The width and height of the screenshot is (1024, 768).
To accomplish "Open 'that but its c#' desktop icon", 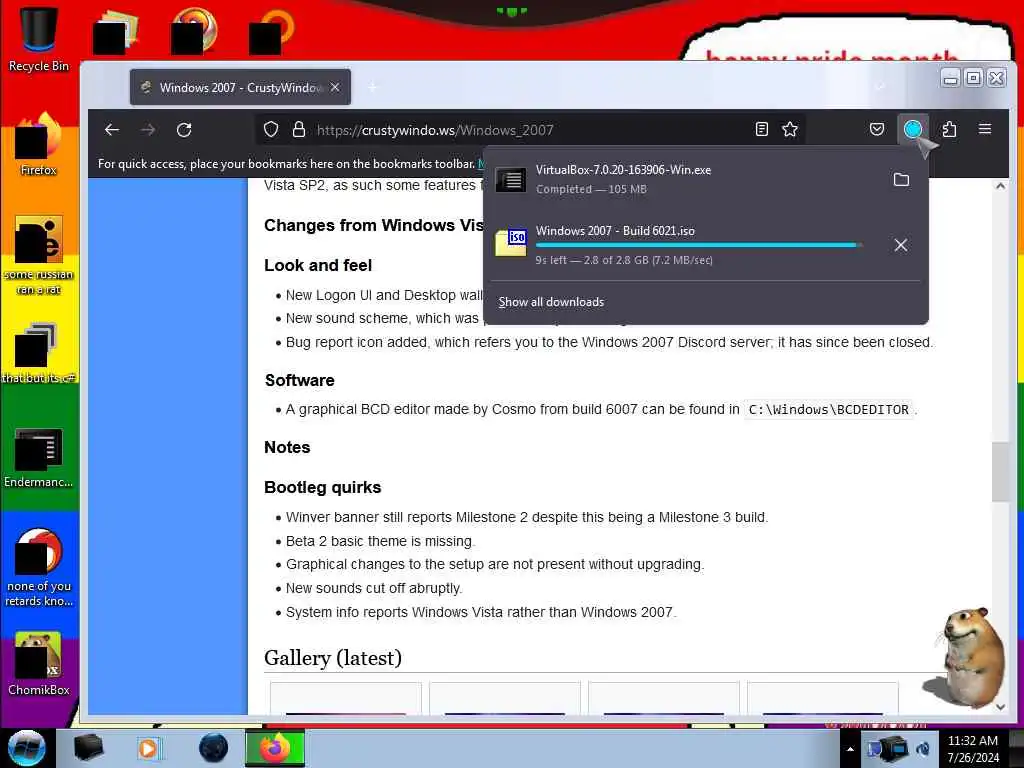I will coord(39,353).
